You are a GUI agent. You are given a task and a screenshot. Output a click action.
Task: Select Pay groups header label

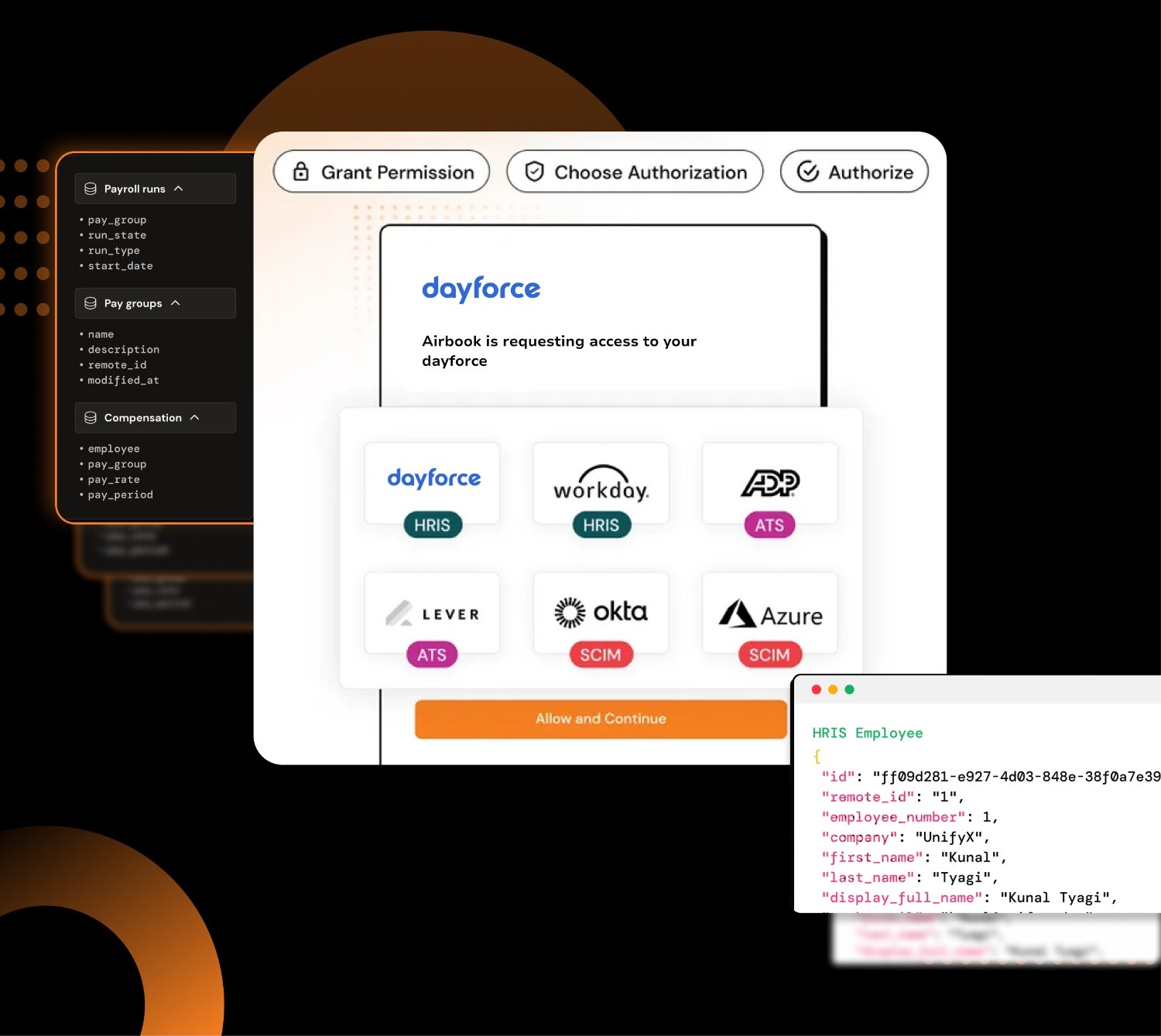click(133, 303)
